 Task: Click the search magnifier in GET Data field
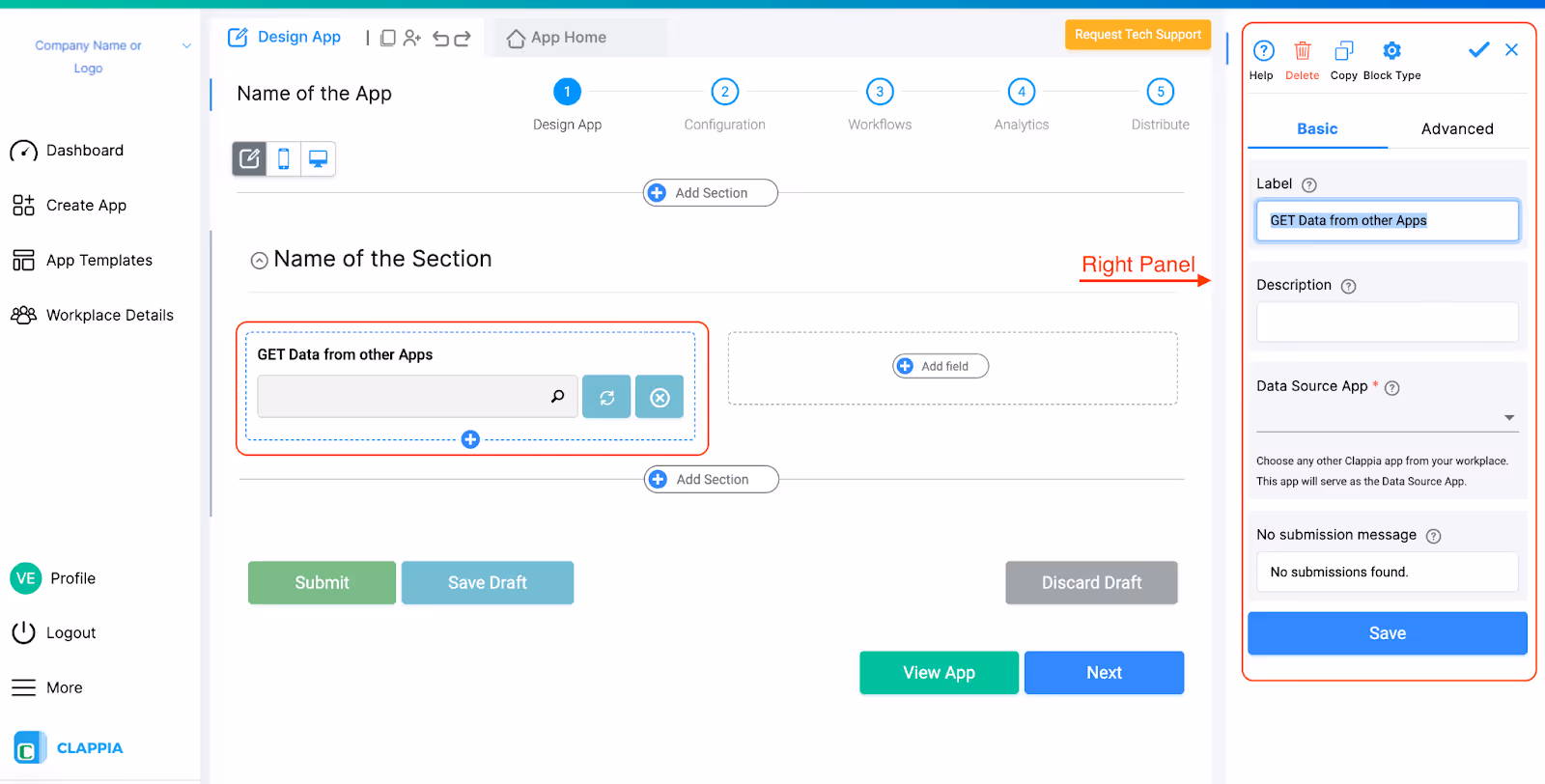coord(557,396)
